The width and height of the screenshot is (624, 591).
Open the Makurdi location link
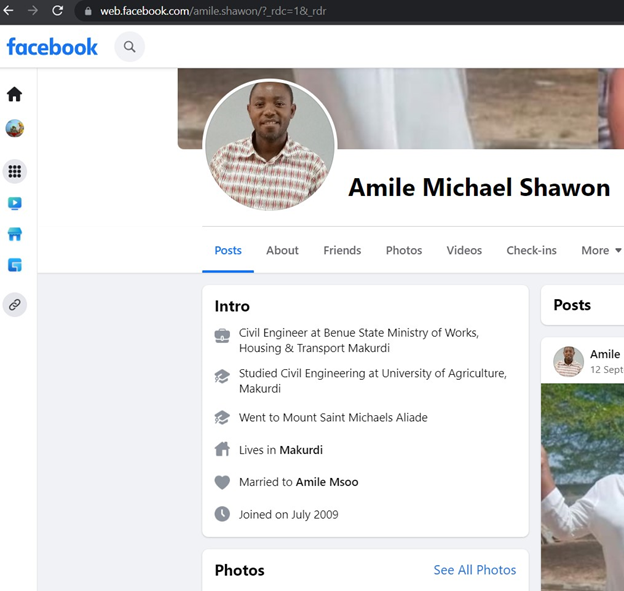click(x=301, y=450)
